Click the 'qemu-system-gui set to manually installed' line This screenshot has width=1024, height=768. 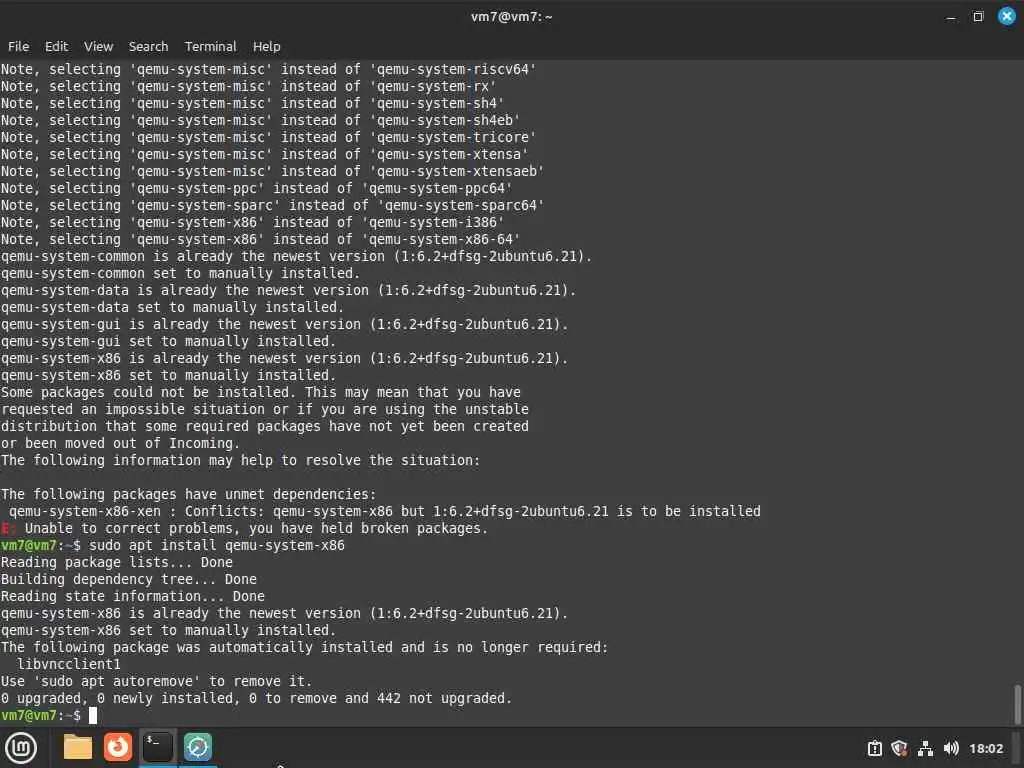pyautogui.click(x=168, y=341)
